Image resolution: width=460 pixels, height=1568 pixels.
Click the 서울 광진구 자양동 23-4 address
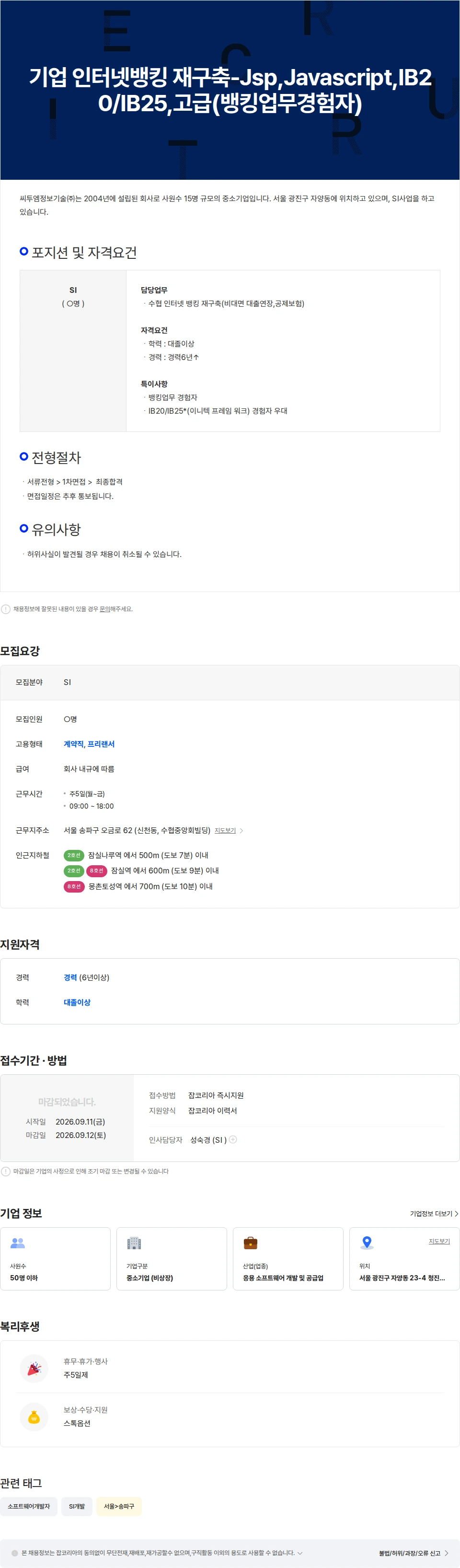point(402,1278)
